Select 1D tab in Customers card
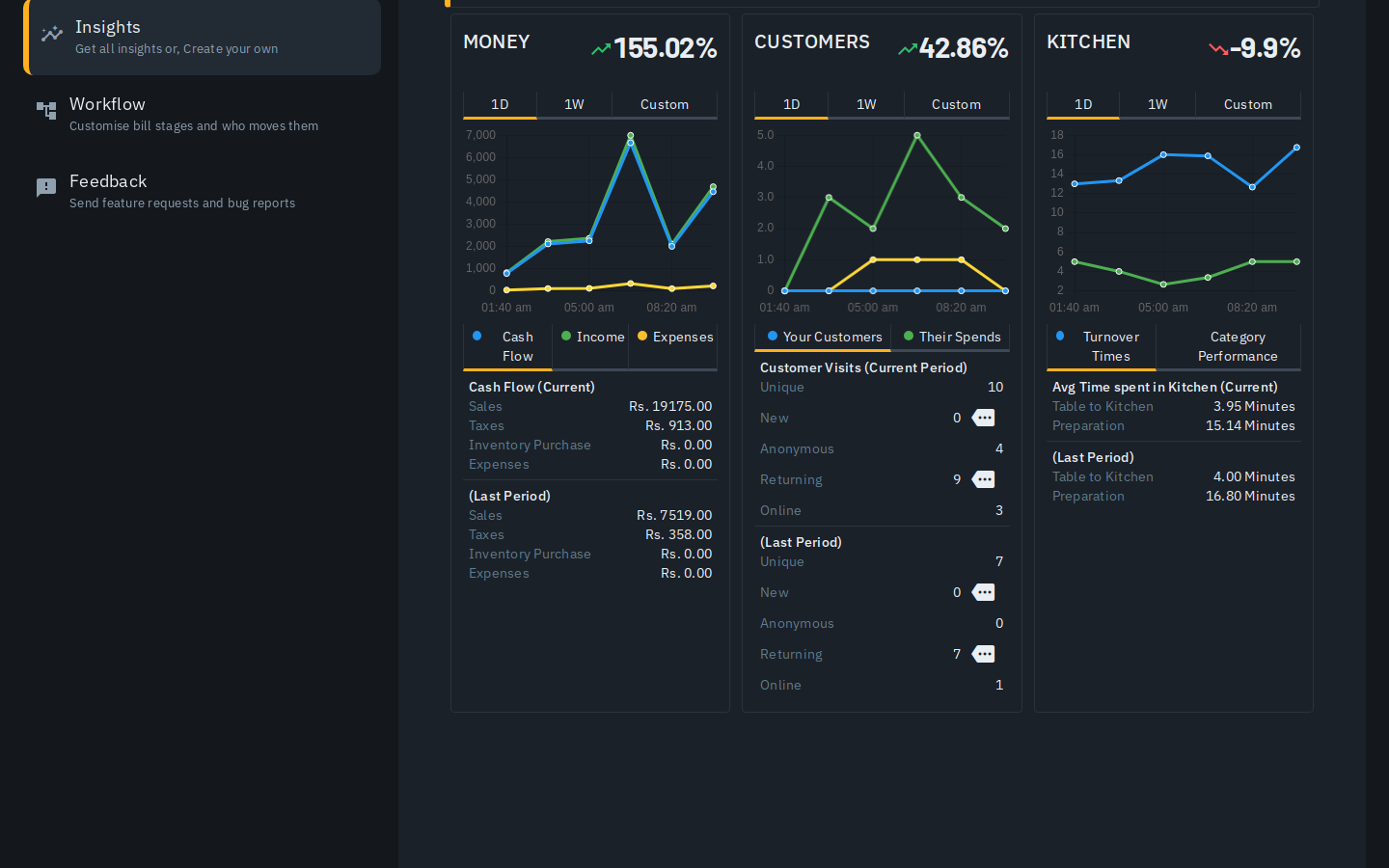Viewport: 1389px width, 868px height. (x=791, y=104)
